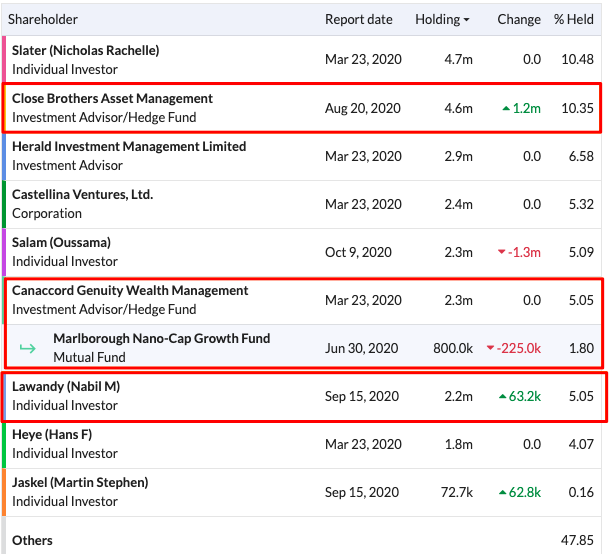
Task: Click the Shareholder column header
Action: (x=43, y=19)
